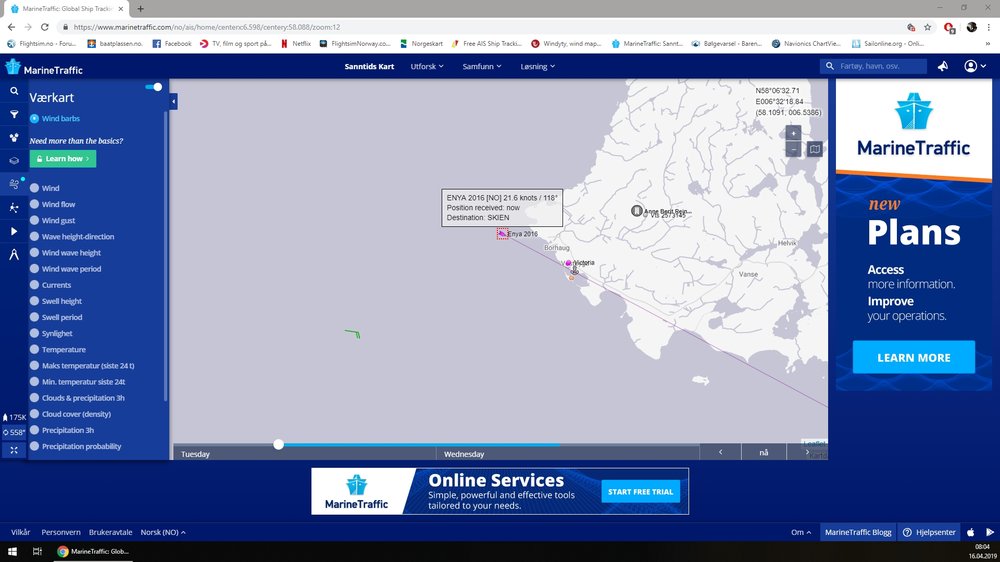The width and height of the screenshot is (1000, 562).
Task: Open the Windows Start menu
Action: [12, 551]
